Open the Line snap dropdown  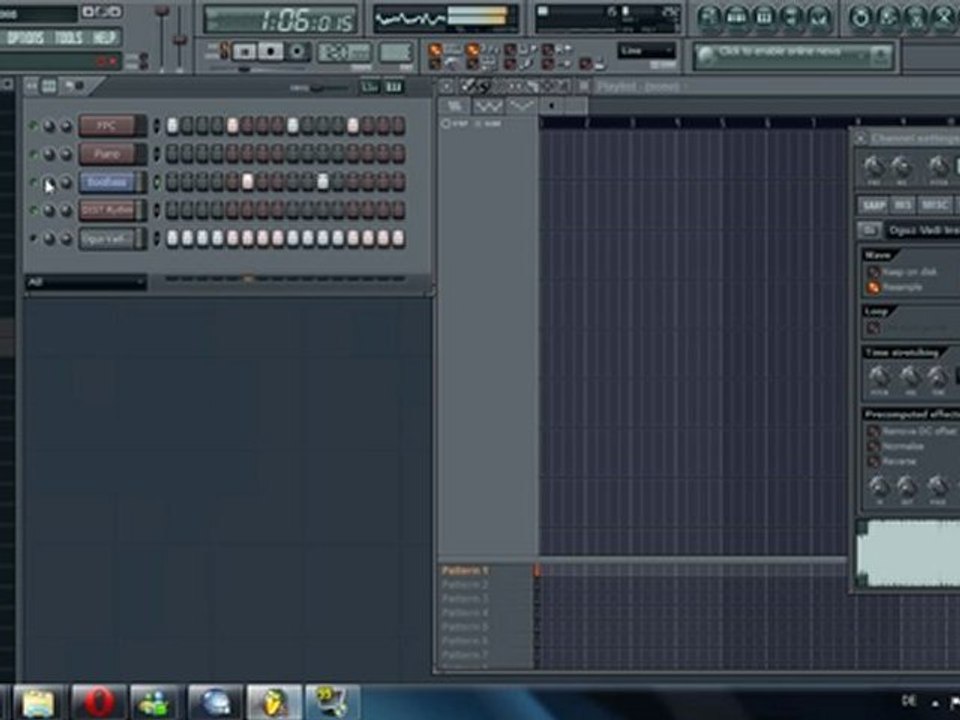point(647,51)
